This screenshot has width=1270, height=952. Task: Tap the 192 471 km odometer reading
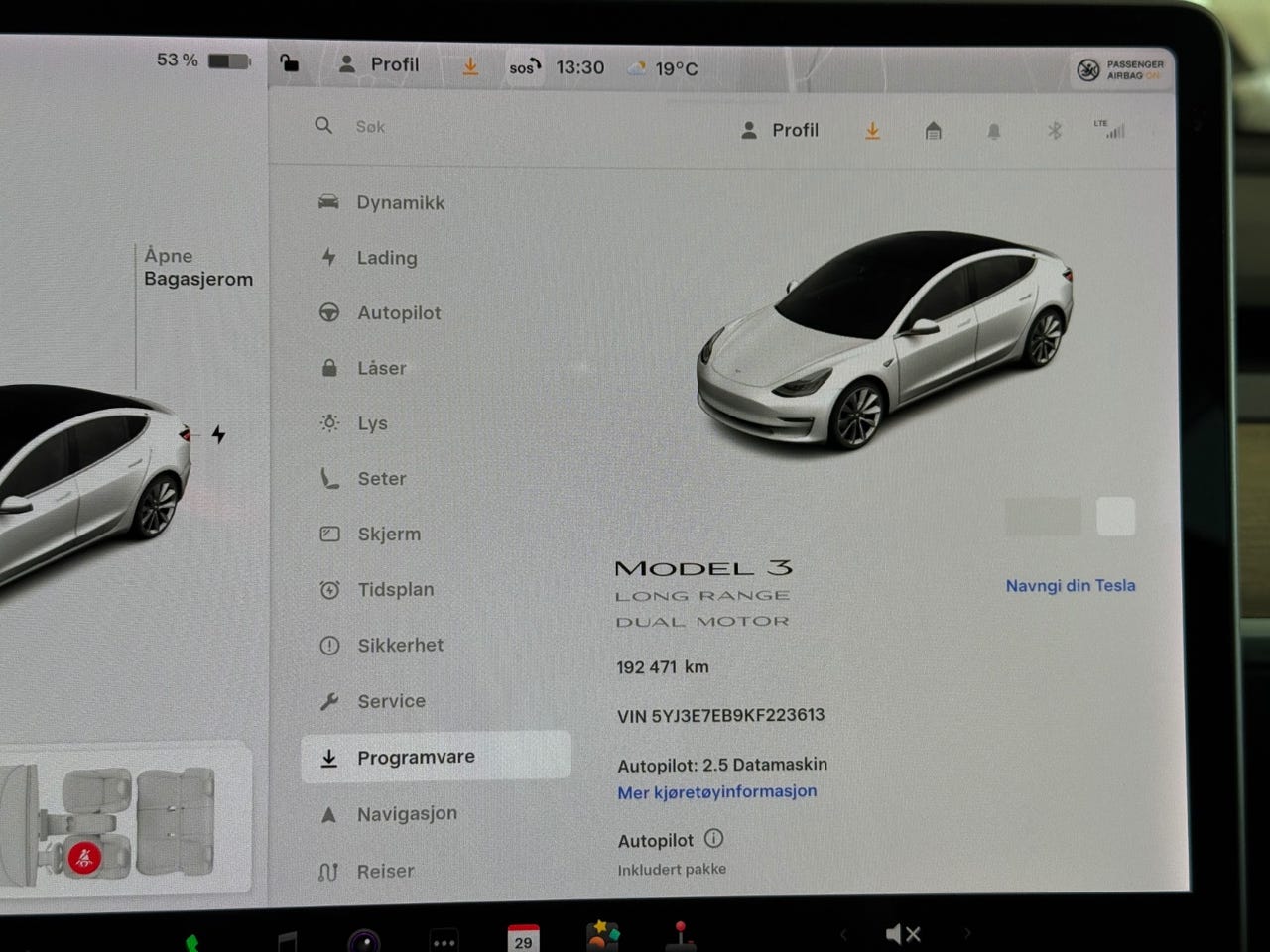(x=663, y=667)
